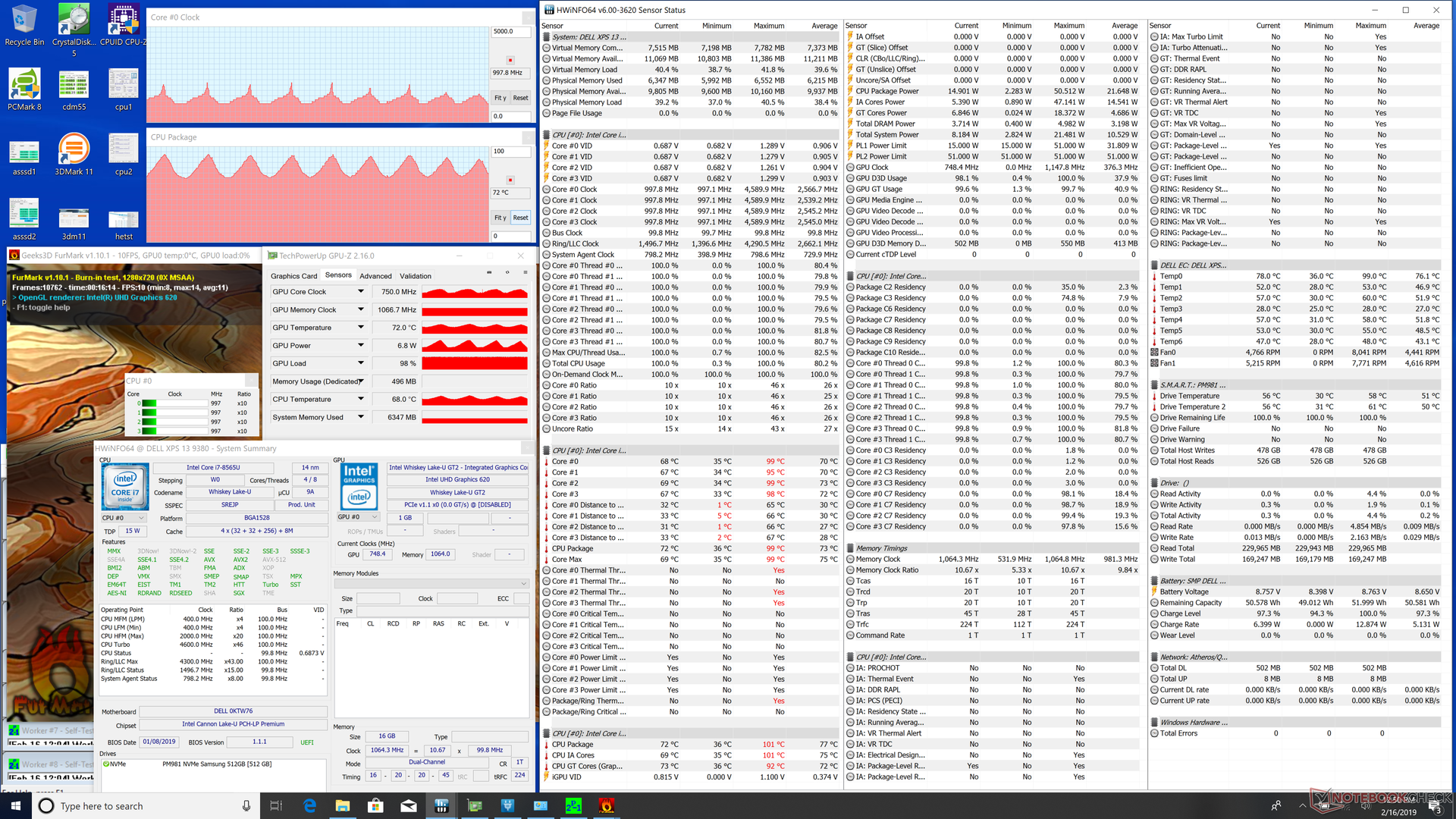Open the GPU Temperature sensor dropdown

[x=361, y=328]
